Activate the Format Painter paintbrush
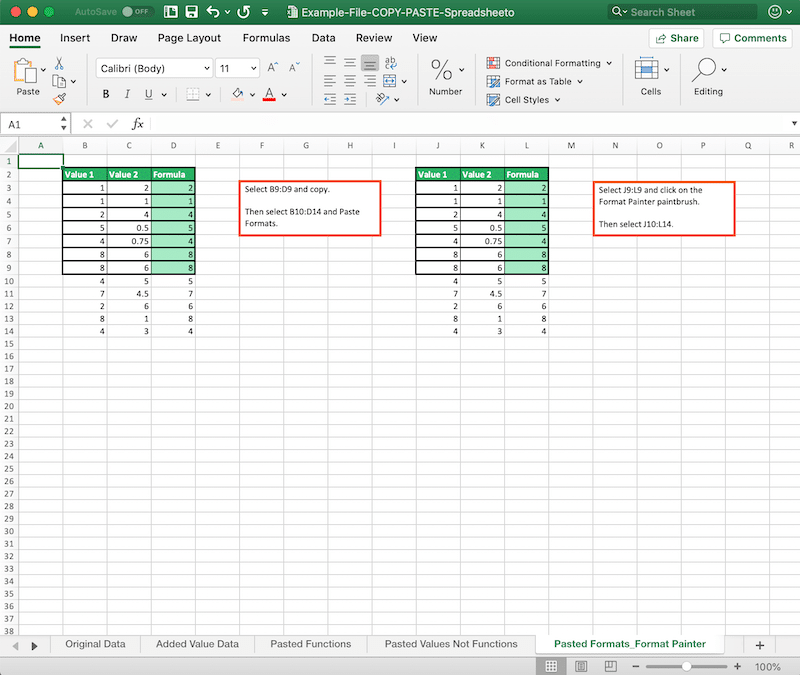Image resolution: width=800 pixels, height=675 pixels. [59, 98]
